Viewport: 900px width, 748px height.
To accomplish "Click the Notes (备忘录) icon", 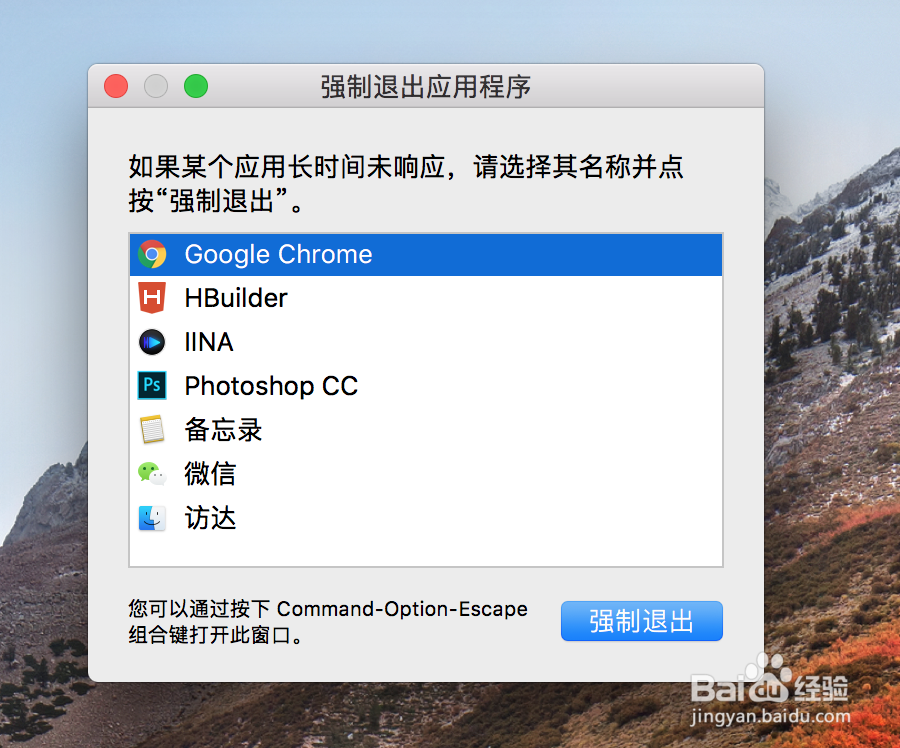I will pos(152,430).
